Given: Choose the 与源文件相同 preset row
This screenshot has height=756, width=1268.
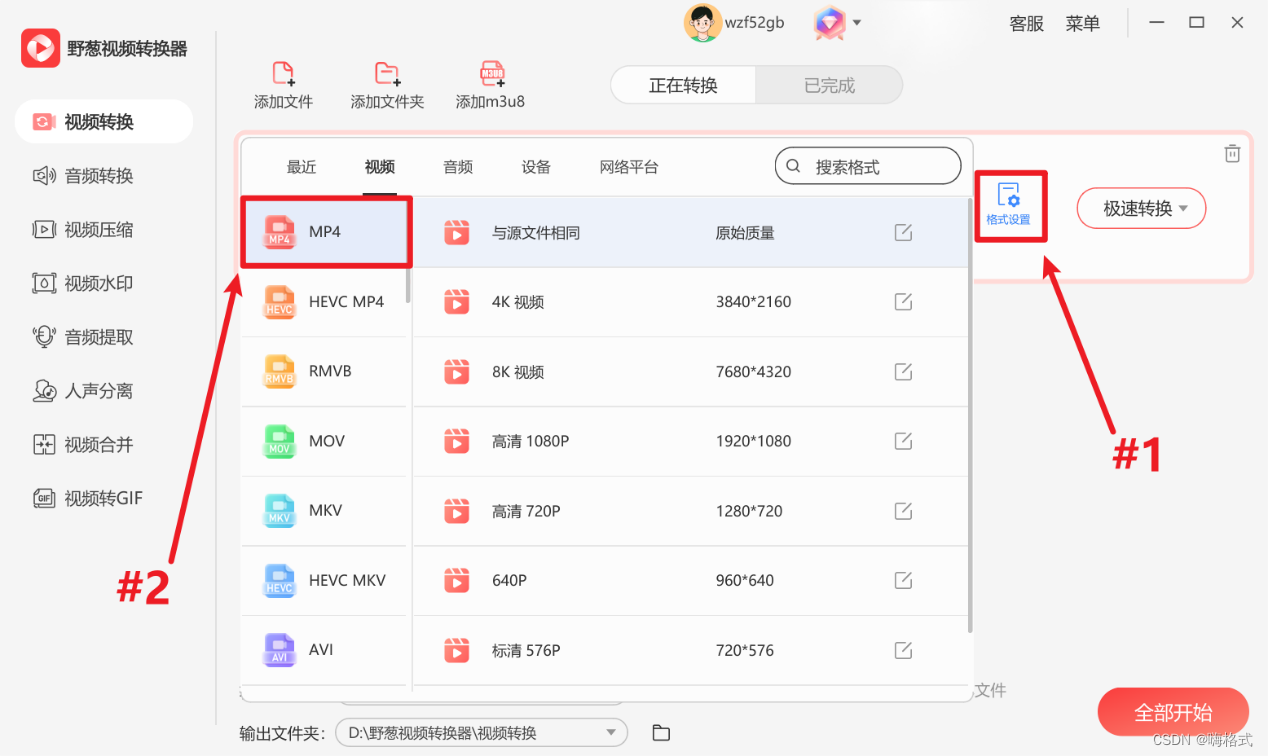Looking at the screenshot, I should click(690, 233).
